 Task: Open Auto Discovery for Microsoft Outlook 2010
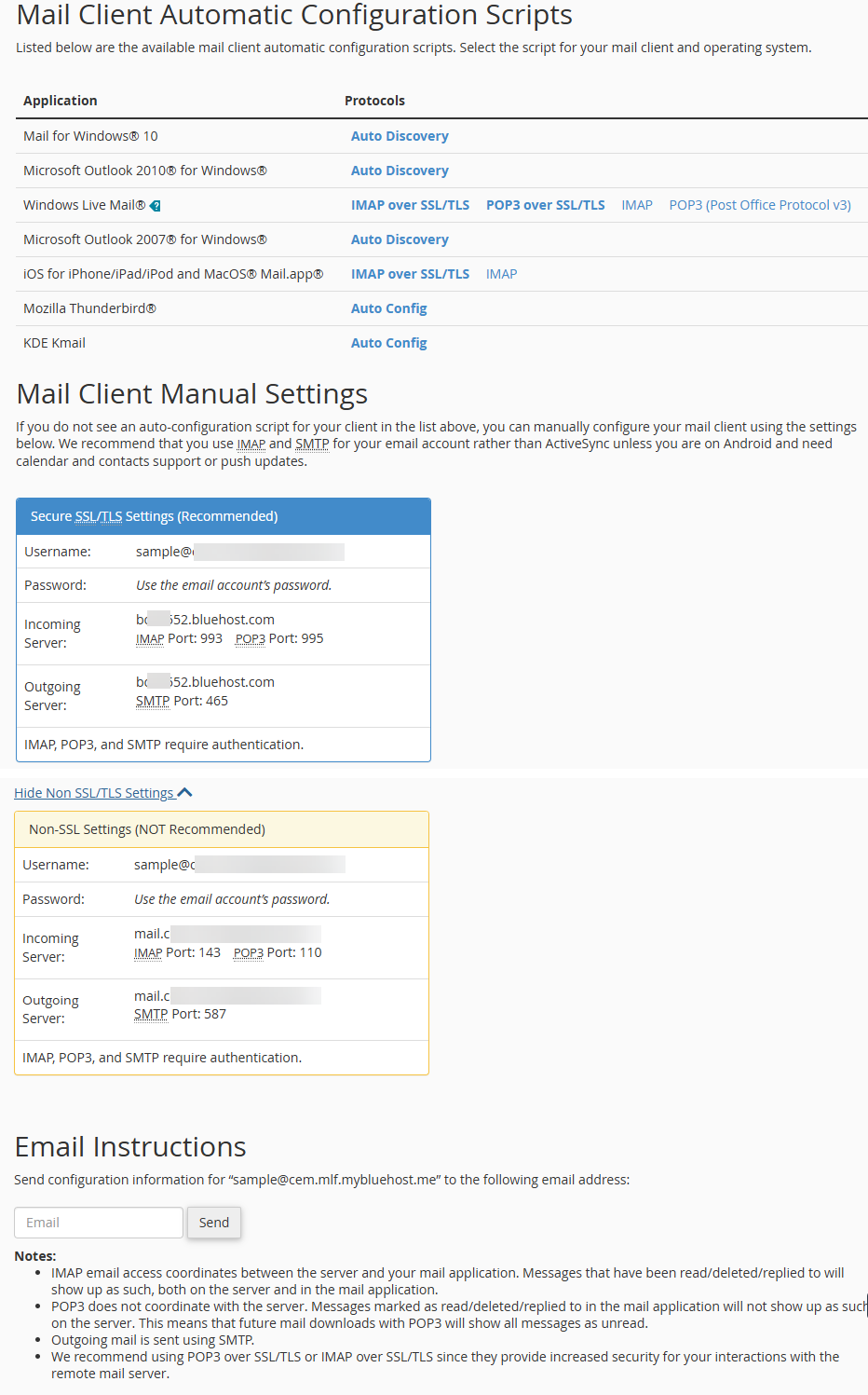coord(400,170)
